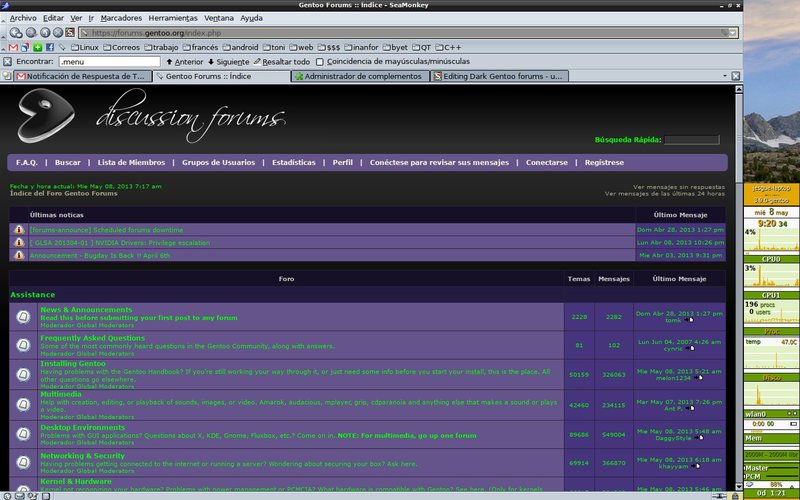The height and width of the screenshot is (500, 800).
Task: Open the Editar menu
Action: tap(53, 18)
